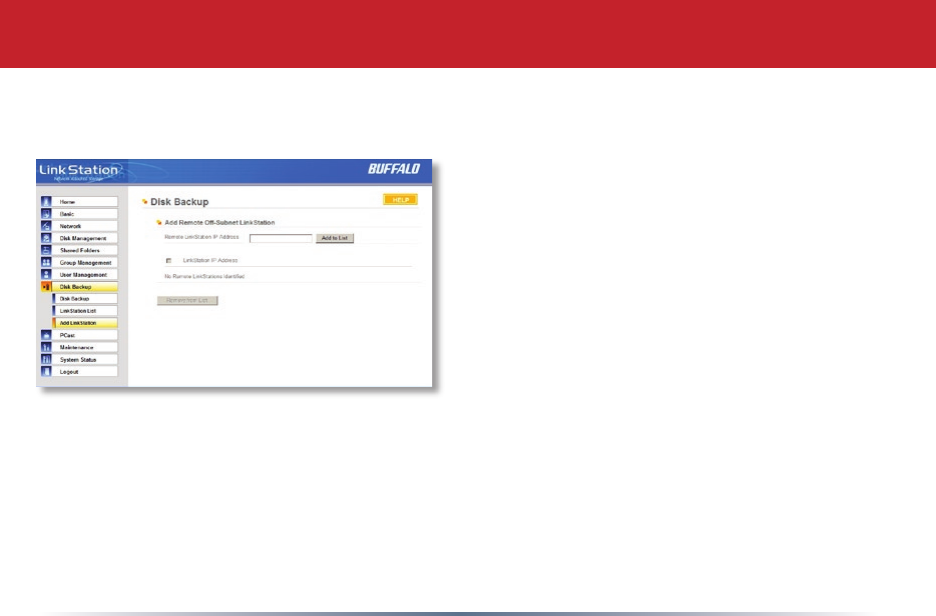The width and height of the screenshot is (936, 616).
Task: Open the Disk Backup submenu entry
Action: click(x=85, y=298)
